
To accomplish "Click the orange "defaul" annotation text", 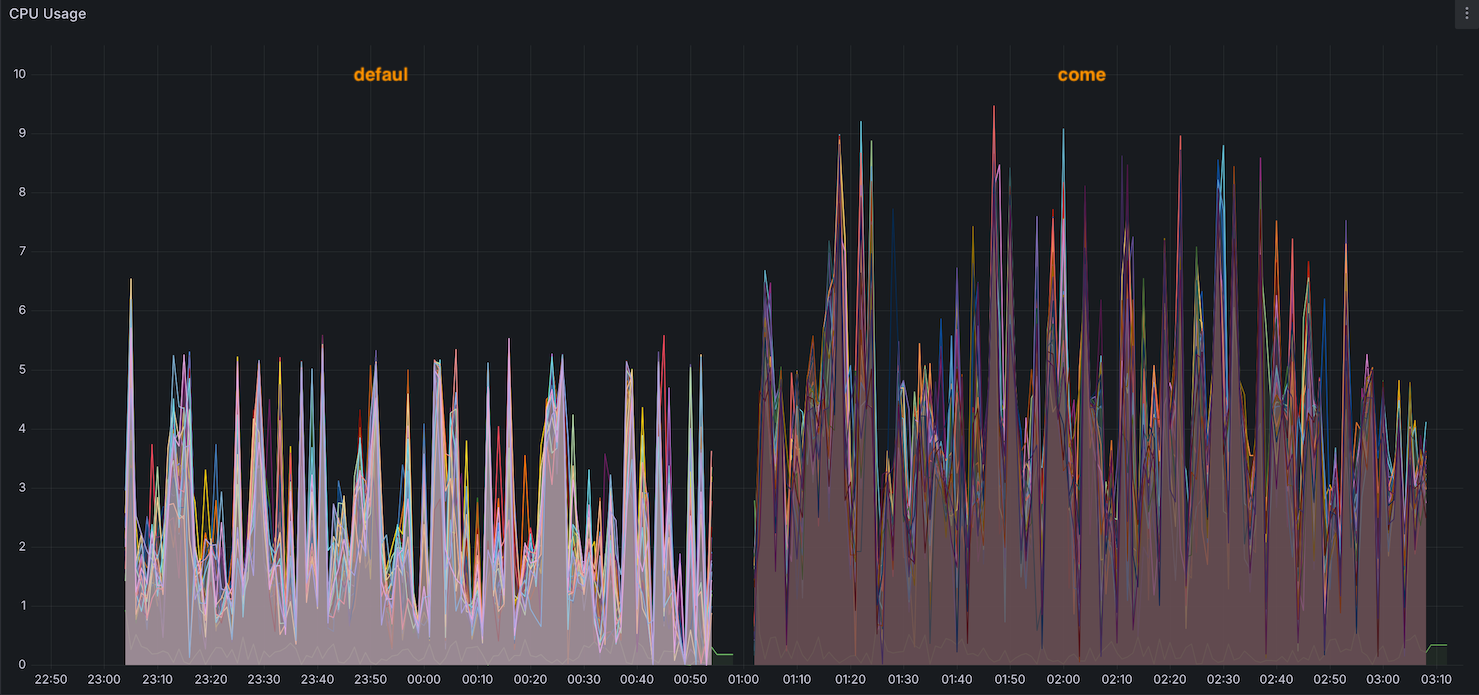I will point(380,75).
